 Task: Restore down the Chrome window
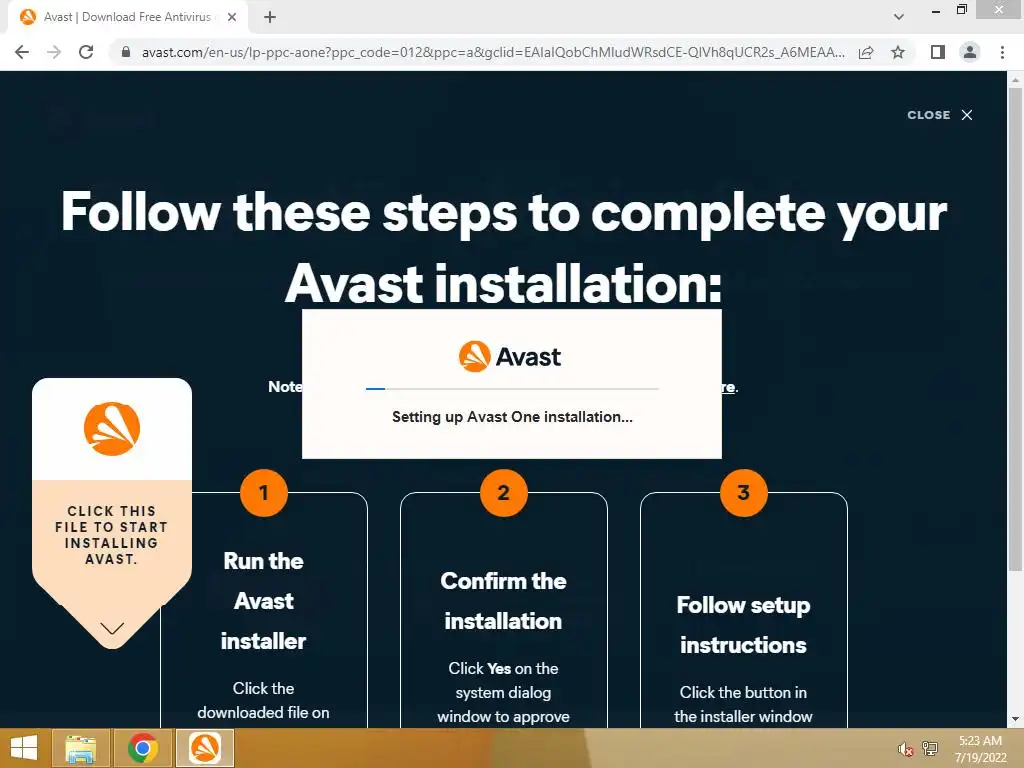[961, 10]
